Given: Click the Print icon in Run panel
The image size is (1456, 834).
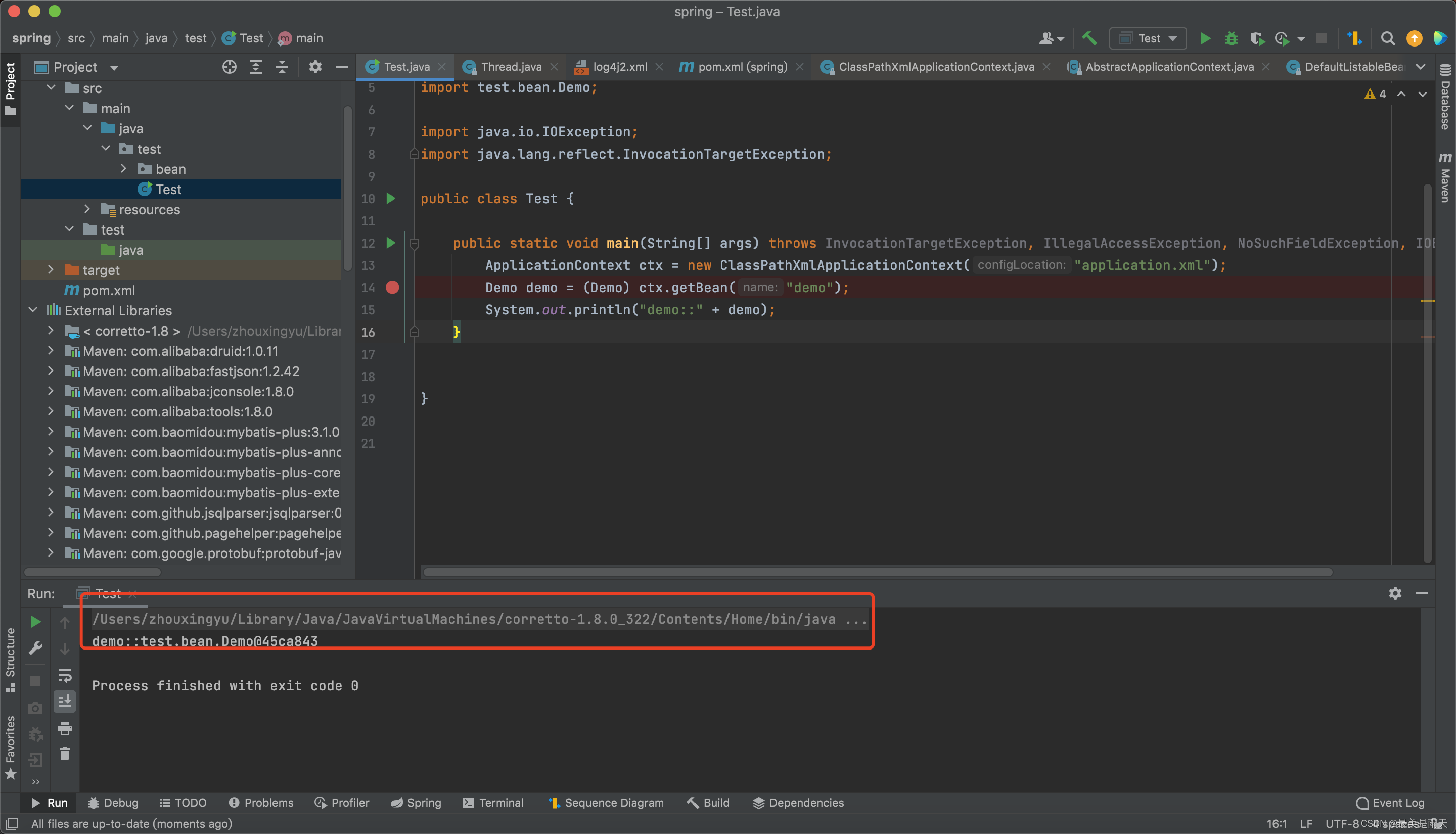Looking at the screenshot, I should pos(65,728).
